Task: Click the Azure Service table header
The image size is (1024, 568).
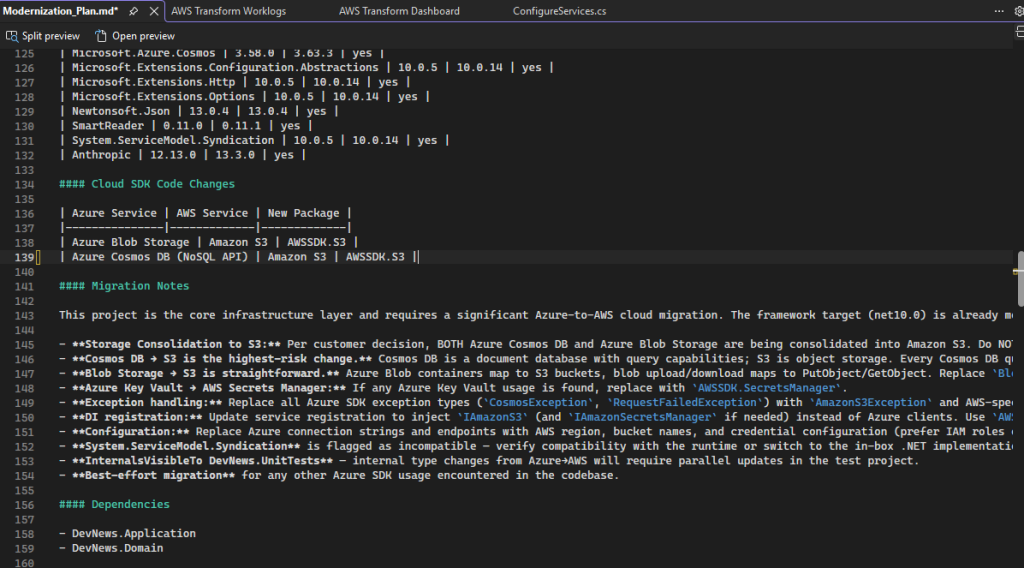Action: coord(114,213)
